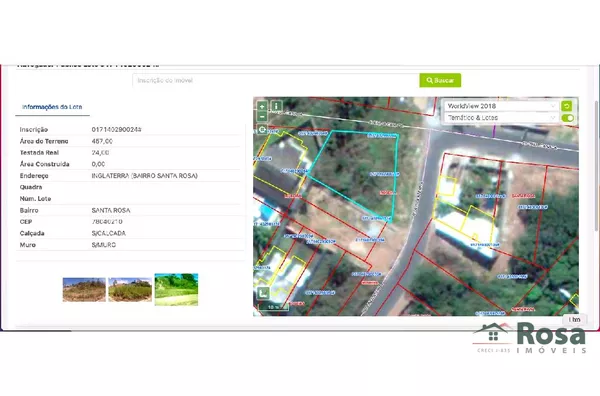The width and height of the screenshot is (600, 396).
Task: Focus the Inscrição do Imóvel search field
Action: click(276, 80)
